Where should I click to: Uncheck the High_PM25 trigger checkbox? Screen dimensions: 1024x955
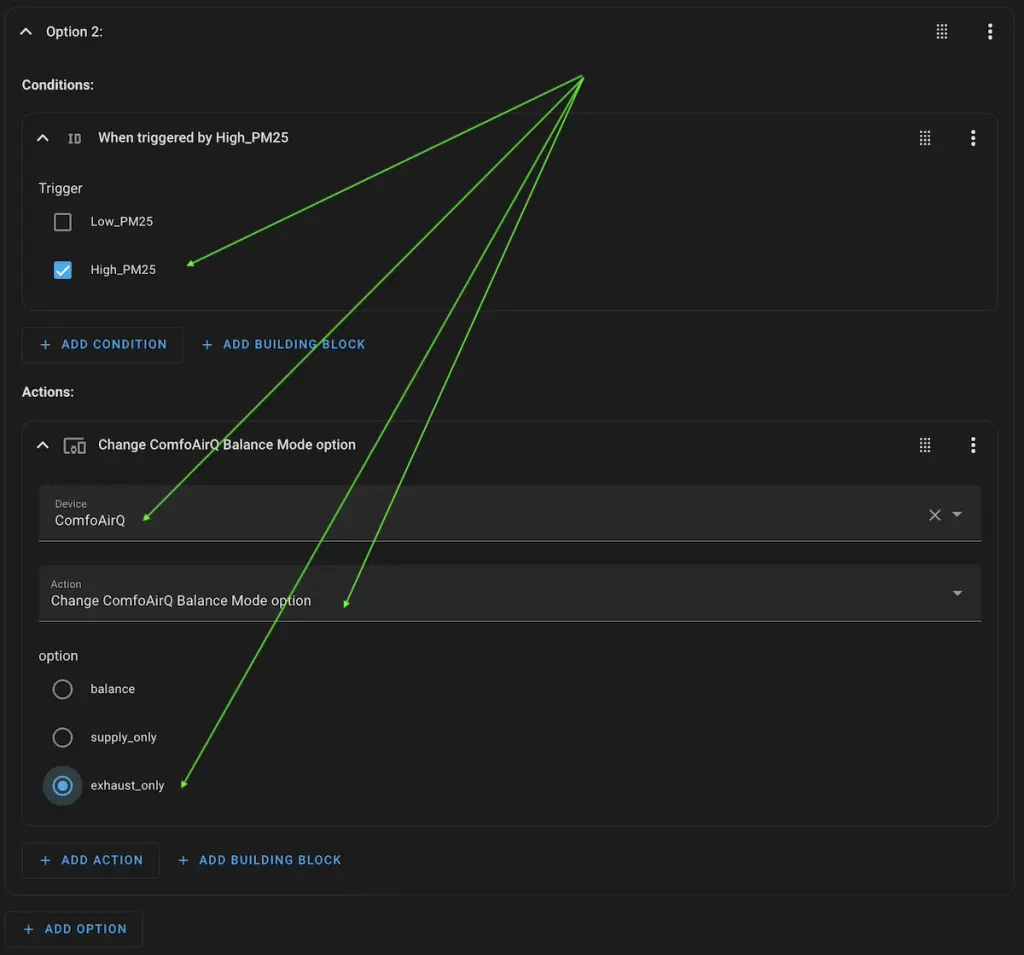tap(63, 270)
